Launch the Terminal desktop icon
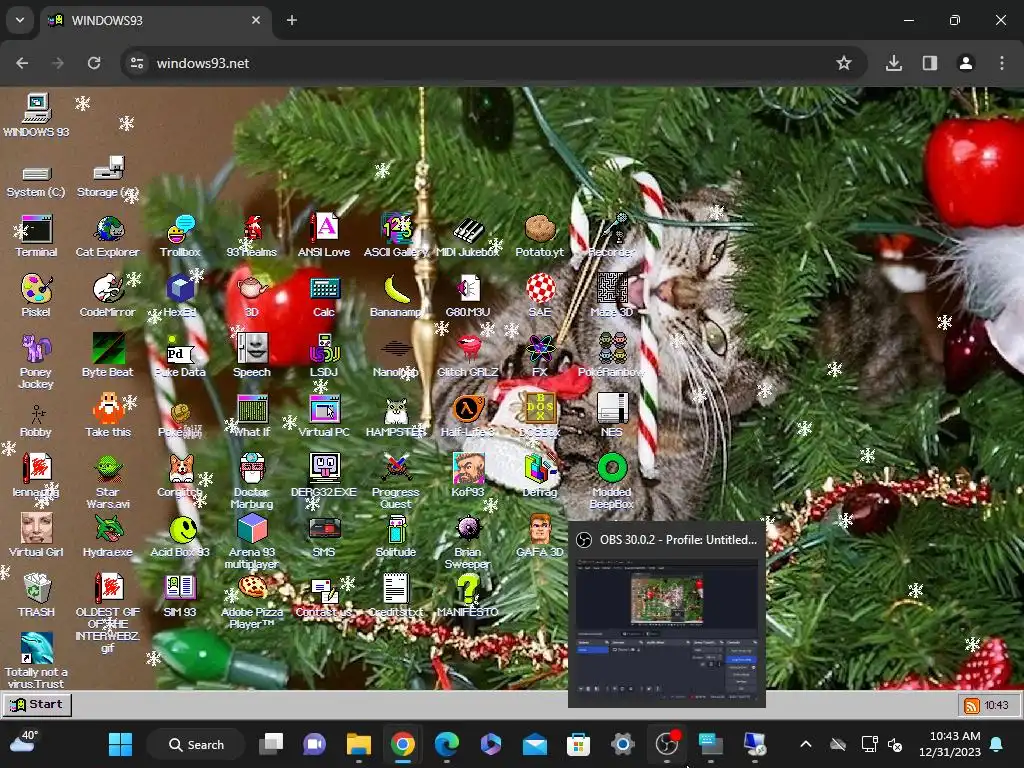This screenshot has width=1024, height=768. coord(37,229)
